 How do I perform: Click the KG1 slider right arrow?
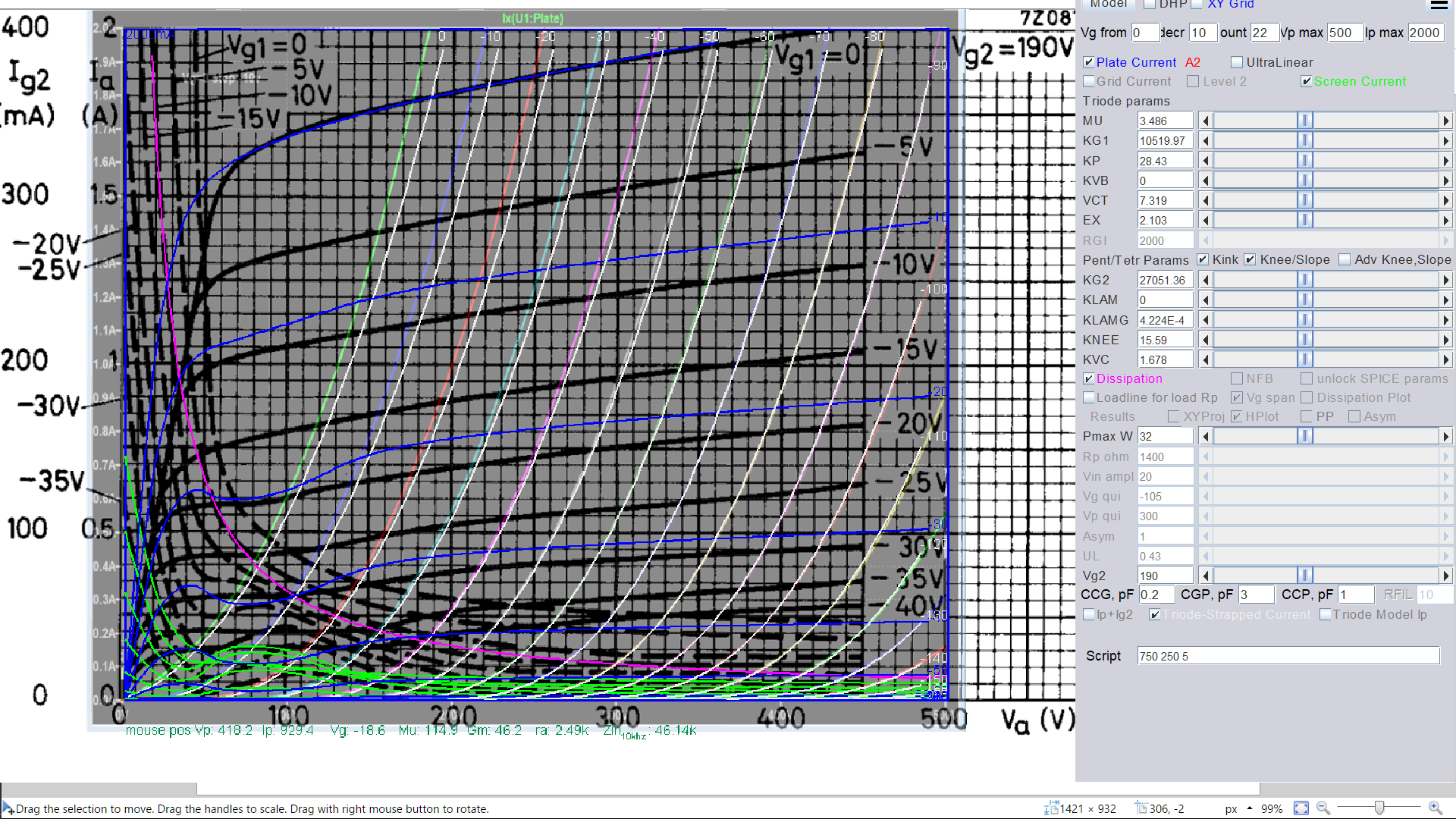1445,141
